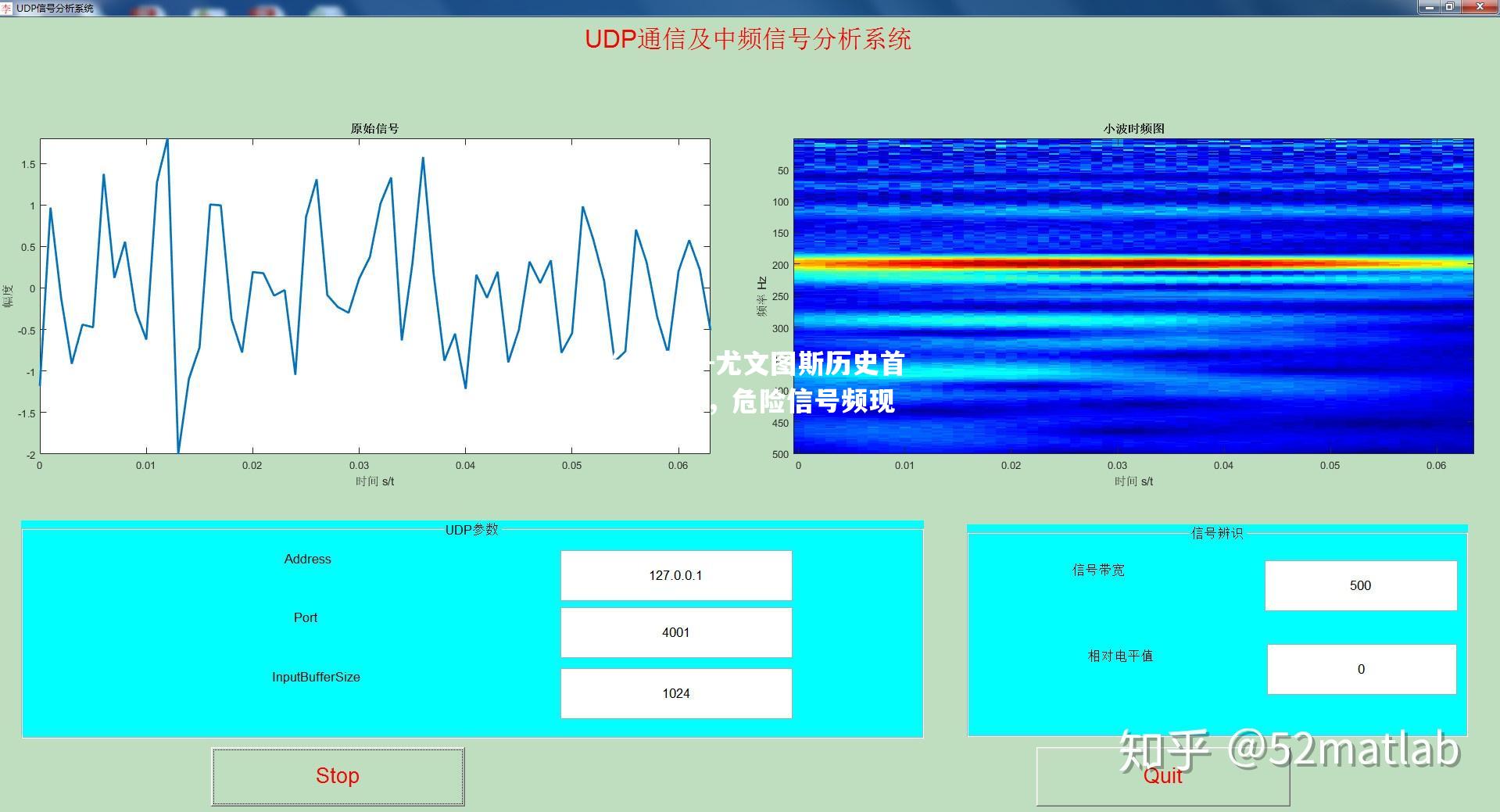Click the 原始信号 plot title
This screenshot has width=1500, height=812.
[x=374, y=128]
